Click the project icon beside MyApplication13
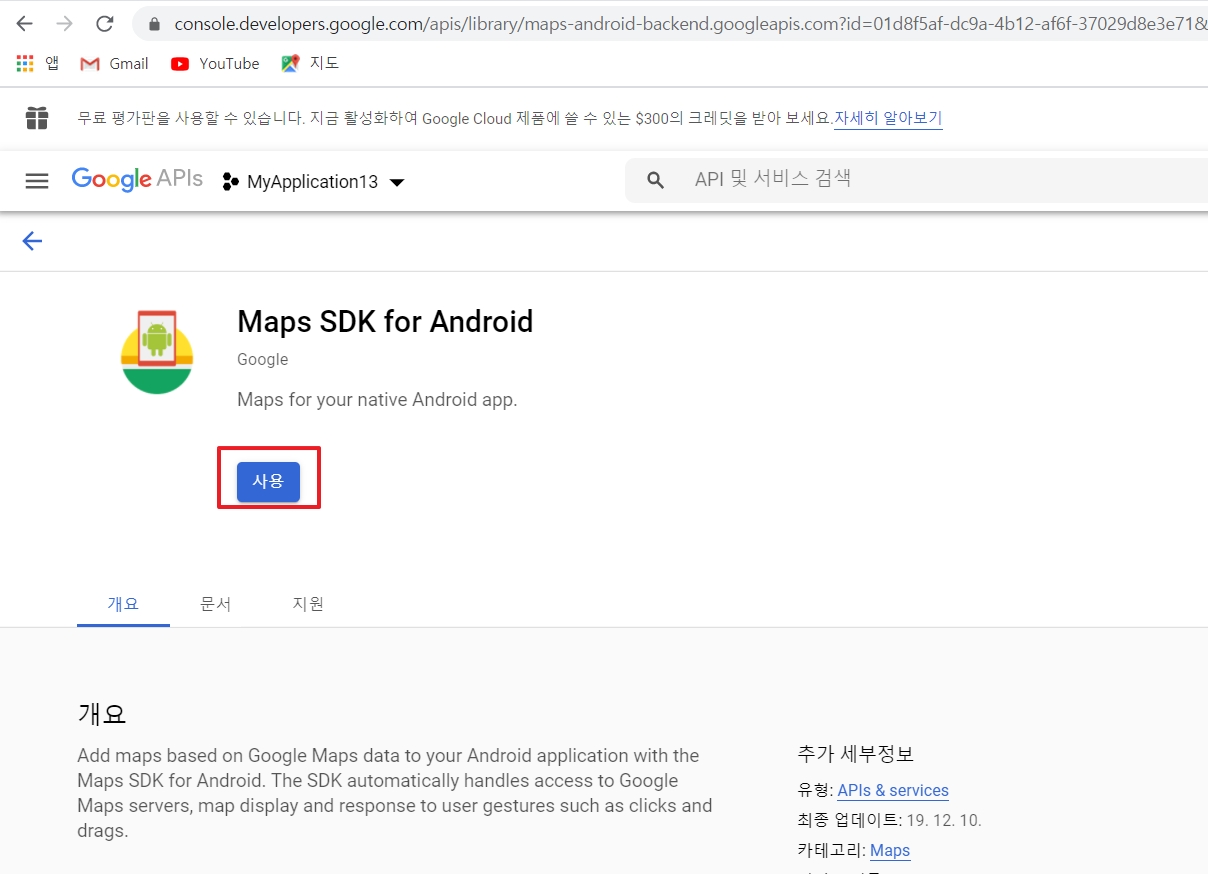The image size is (1208, 874). tap(230, 182)
